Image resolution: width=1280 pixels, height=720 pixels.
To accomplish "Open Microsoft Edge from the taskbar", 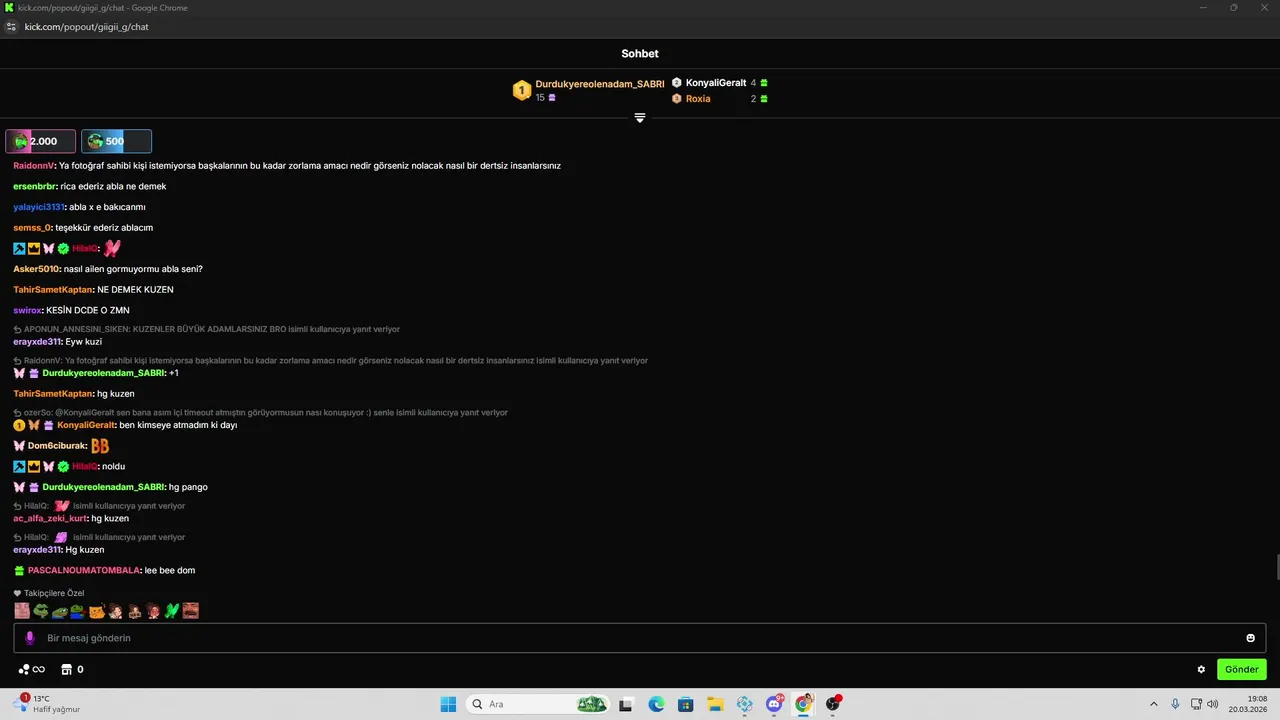I will [x=656, y=704].
